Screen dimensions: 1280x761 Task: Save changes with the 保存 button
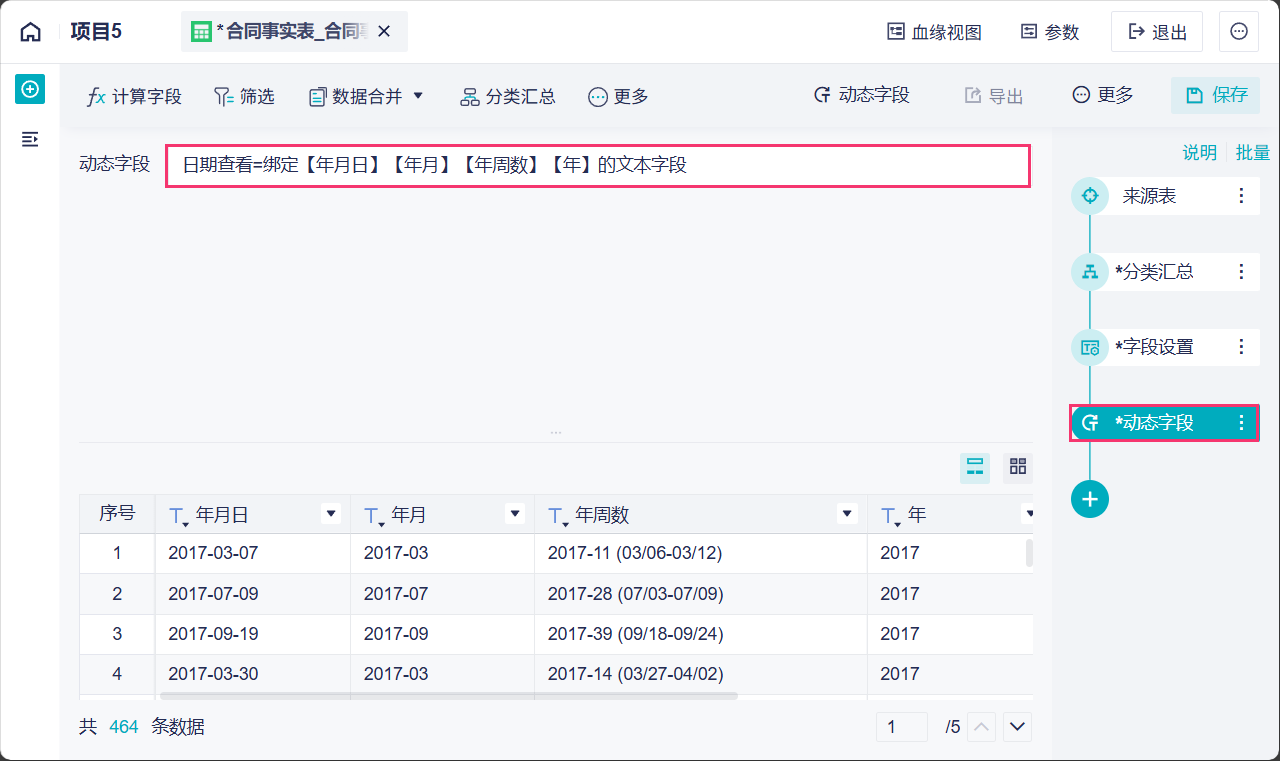click(x=1216, y=95)
